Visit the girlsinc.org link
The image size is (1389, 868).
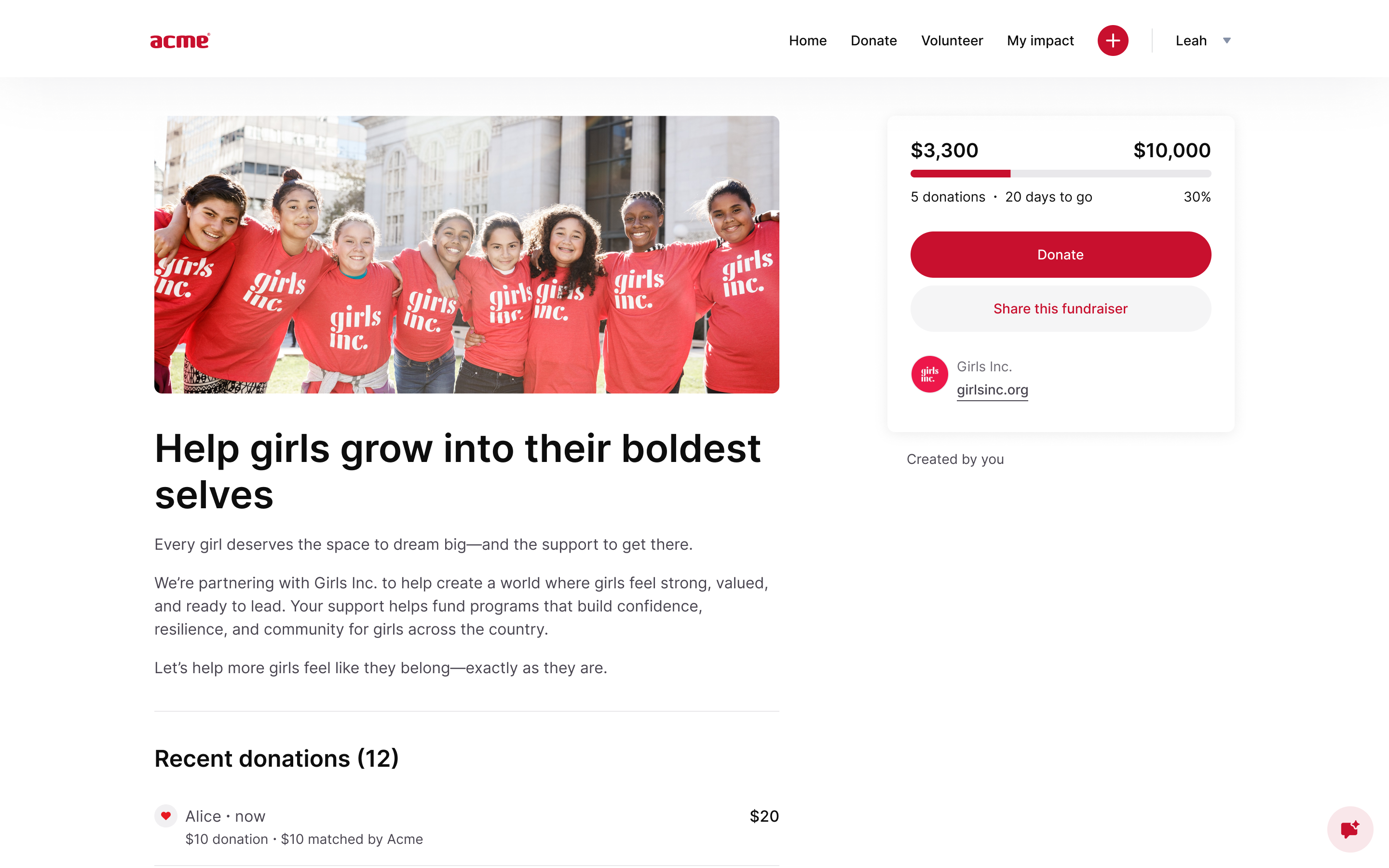coord(993,390)
